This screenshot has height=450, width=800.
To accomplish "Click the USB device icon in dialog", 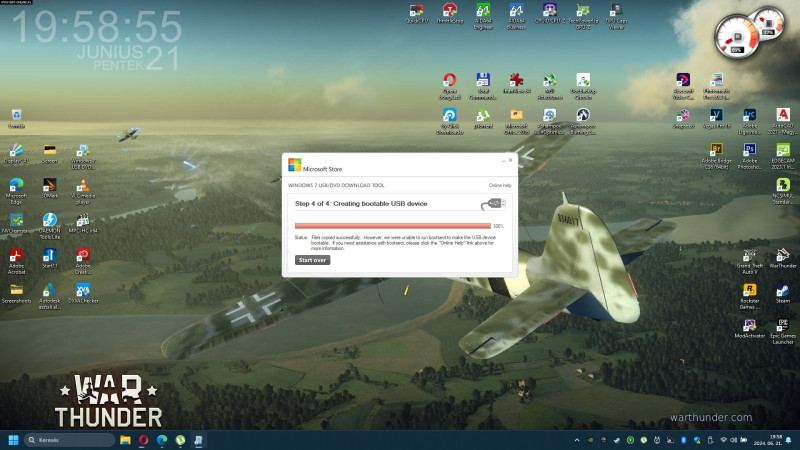I will coord(493,204).
